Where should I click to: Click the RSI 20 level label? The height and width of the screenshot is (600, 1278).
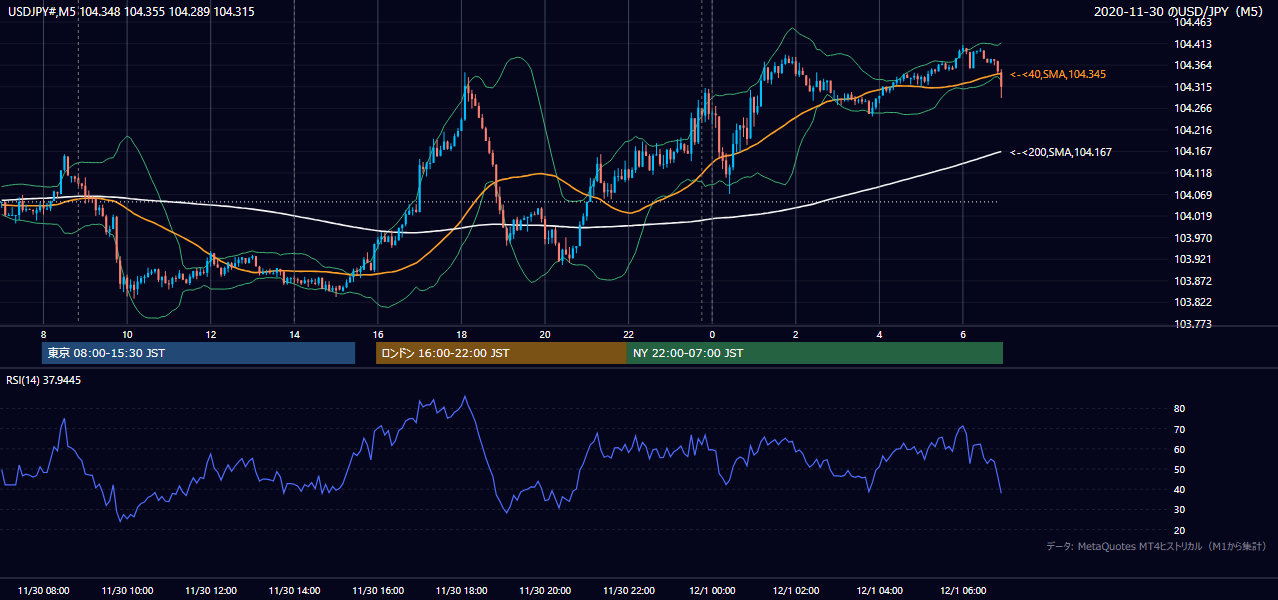1179,530
